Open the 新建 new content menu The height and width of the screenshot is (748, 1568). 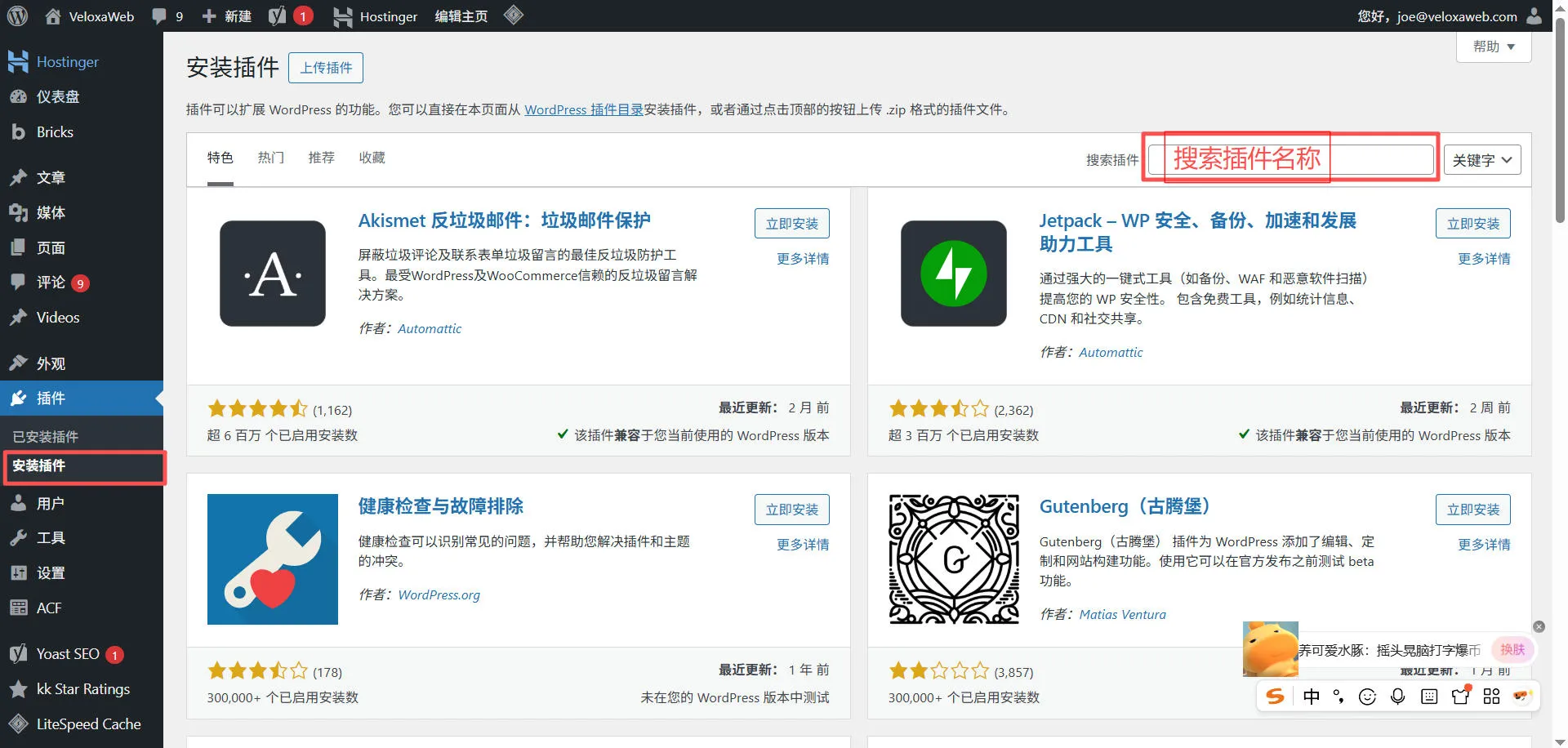pyautogui.click(x=227, y=16)
